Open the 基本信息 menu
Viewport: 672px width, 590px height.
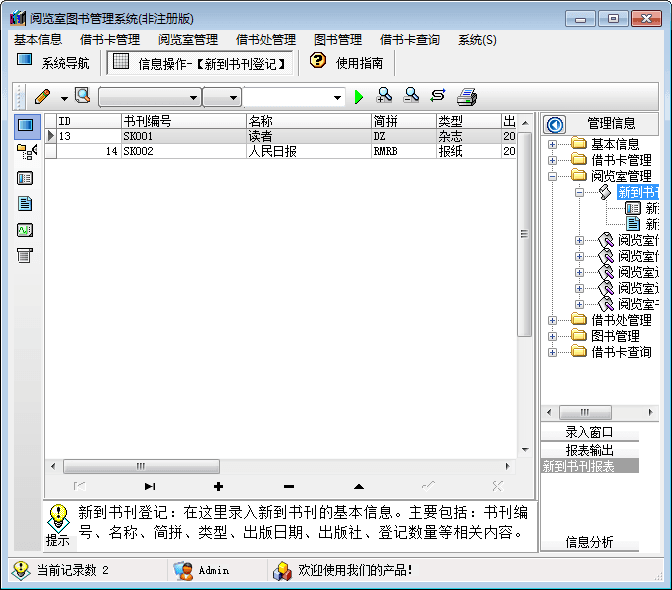[38, 39]
